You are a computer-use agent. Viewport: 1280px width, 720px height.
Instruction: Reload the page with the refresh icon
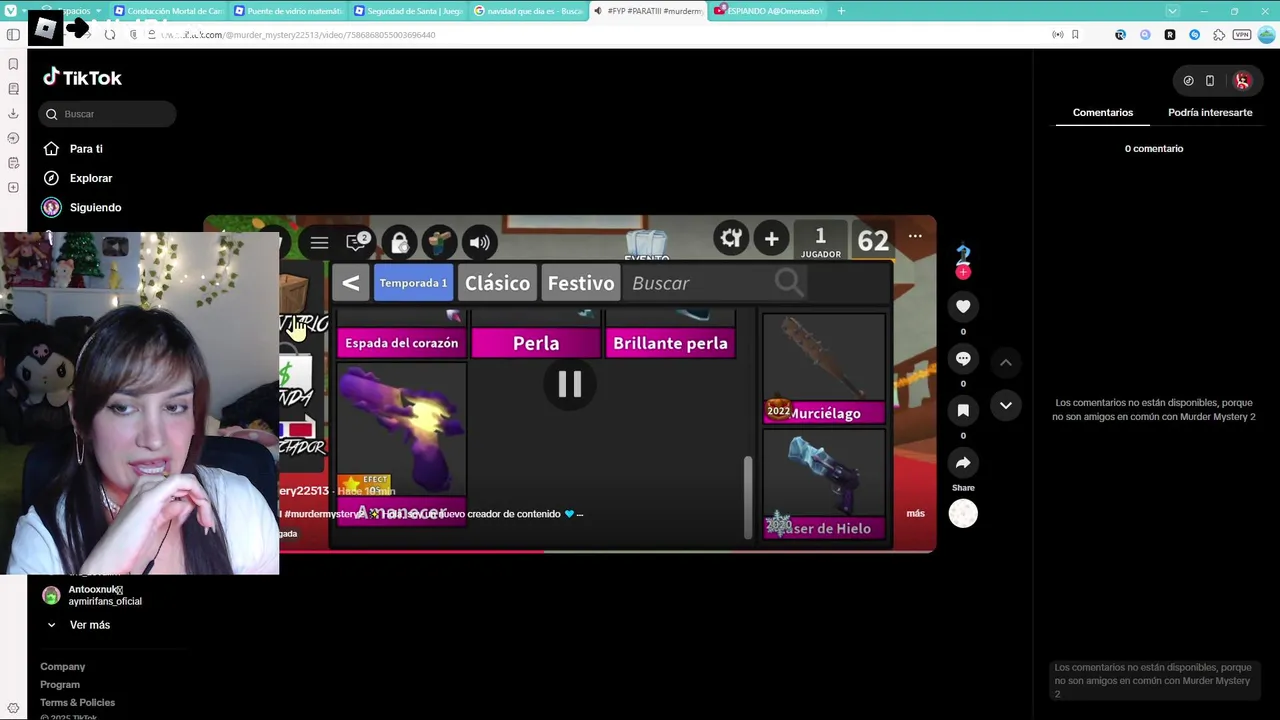tap(109, 35)
